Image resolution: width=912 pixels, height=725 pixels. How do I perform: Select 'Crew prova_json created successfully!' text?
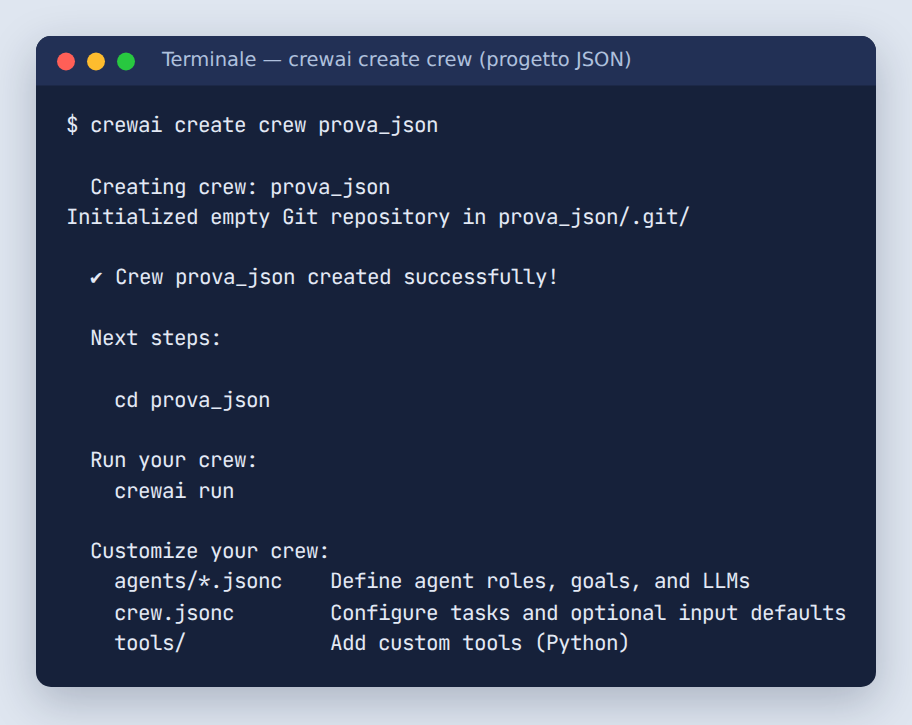(x=336, y=278)
